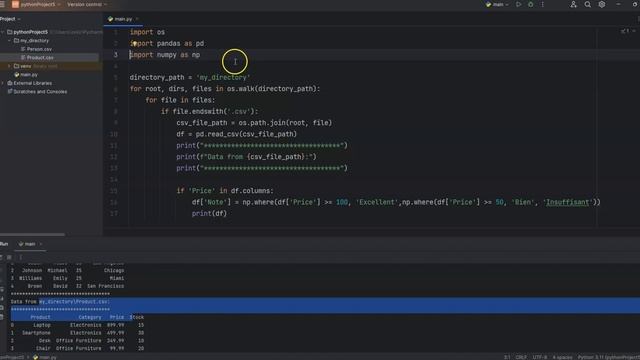Expand the venv folder
The image size is (640, 360).
(x=10, y=66)
